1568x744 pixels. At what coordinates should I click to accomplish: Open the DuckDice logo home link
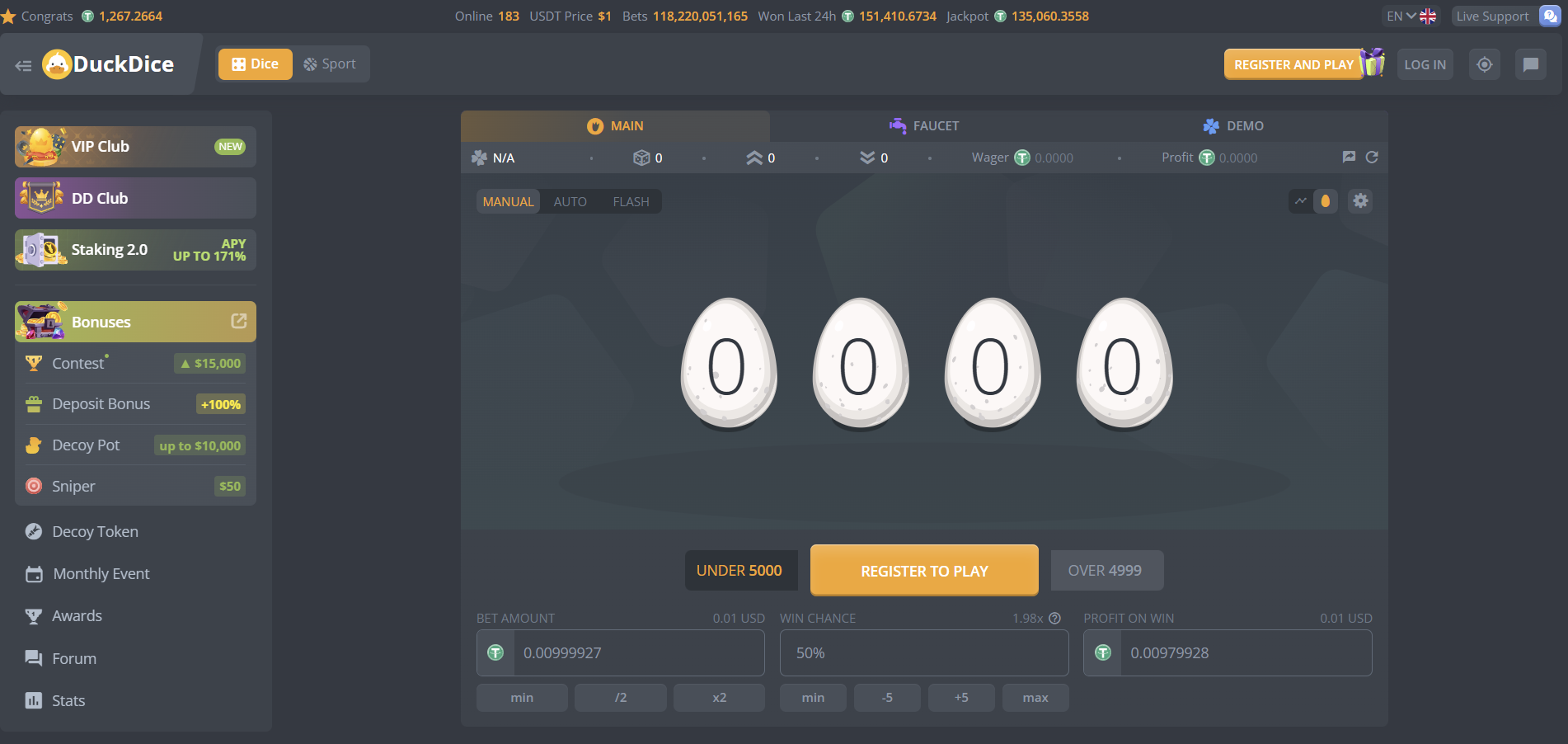[x=108, y=64]
